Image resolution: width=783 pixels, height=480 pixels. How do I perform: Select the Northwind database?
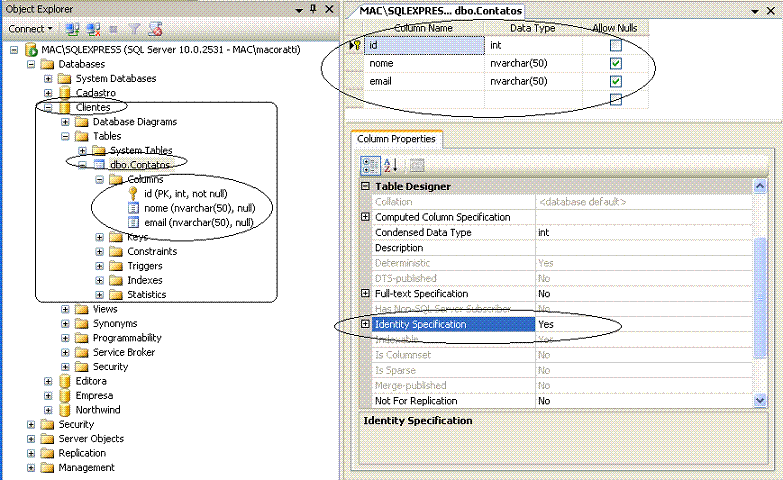(98, 410)
